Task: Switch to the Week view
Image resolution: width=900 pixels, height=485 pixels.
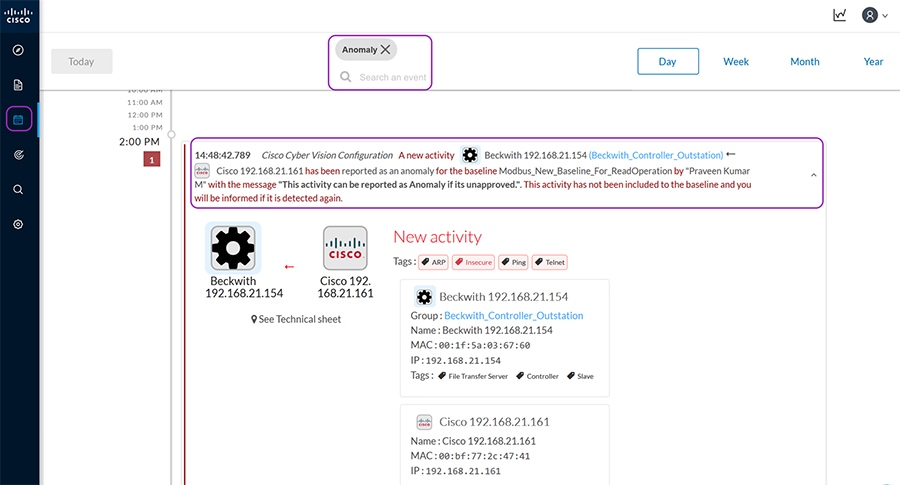Action: (x=736, y=61)
